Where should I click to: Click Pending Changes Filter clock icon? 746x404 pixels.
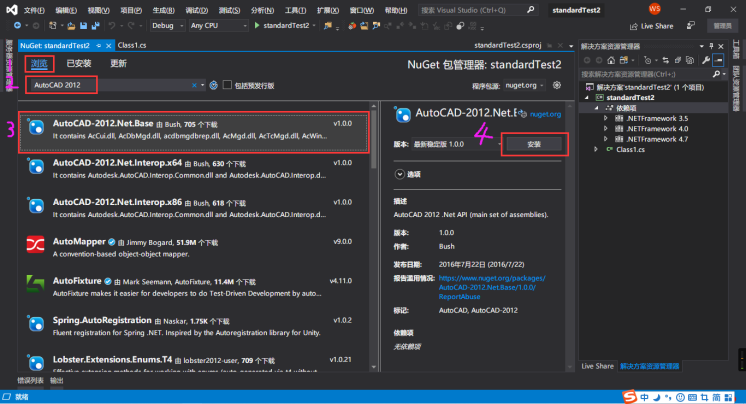(647, 60)
